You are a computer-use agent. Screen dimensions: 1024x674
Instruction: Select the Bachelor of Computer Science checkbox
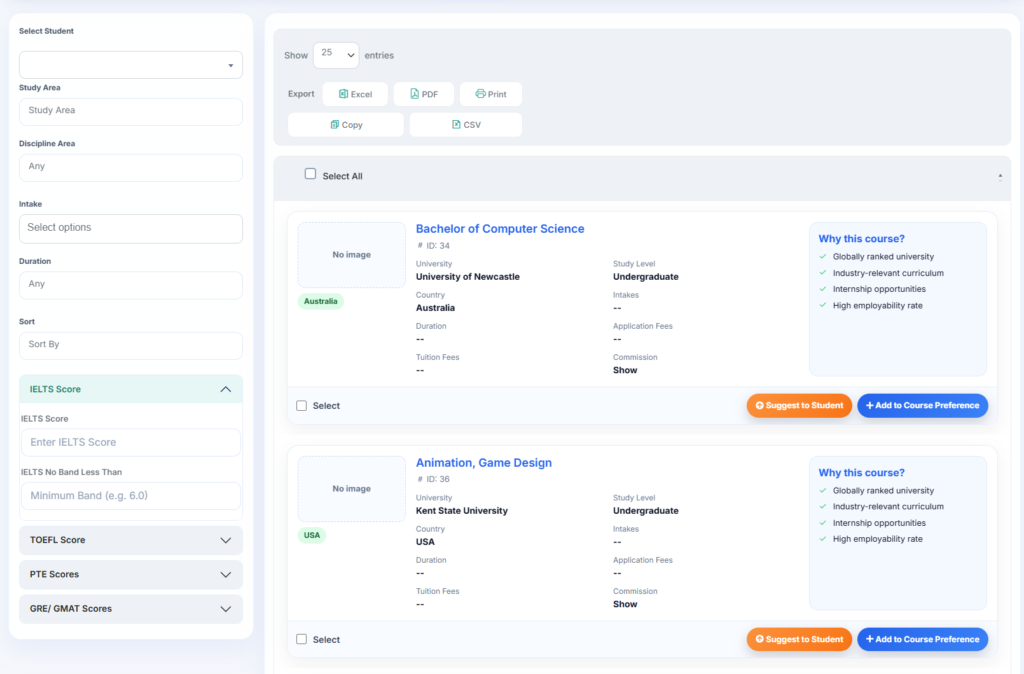coord(302,406)
